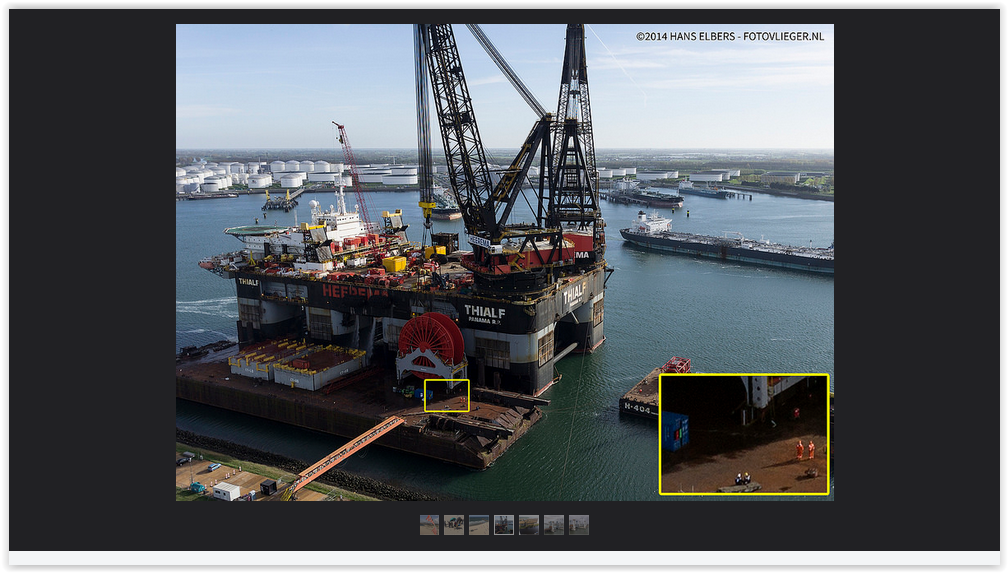Open the fifth thumbnail in the strip

click(529, 525)
